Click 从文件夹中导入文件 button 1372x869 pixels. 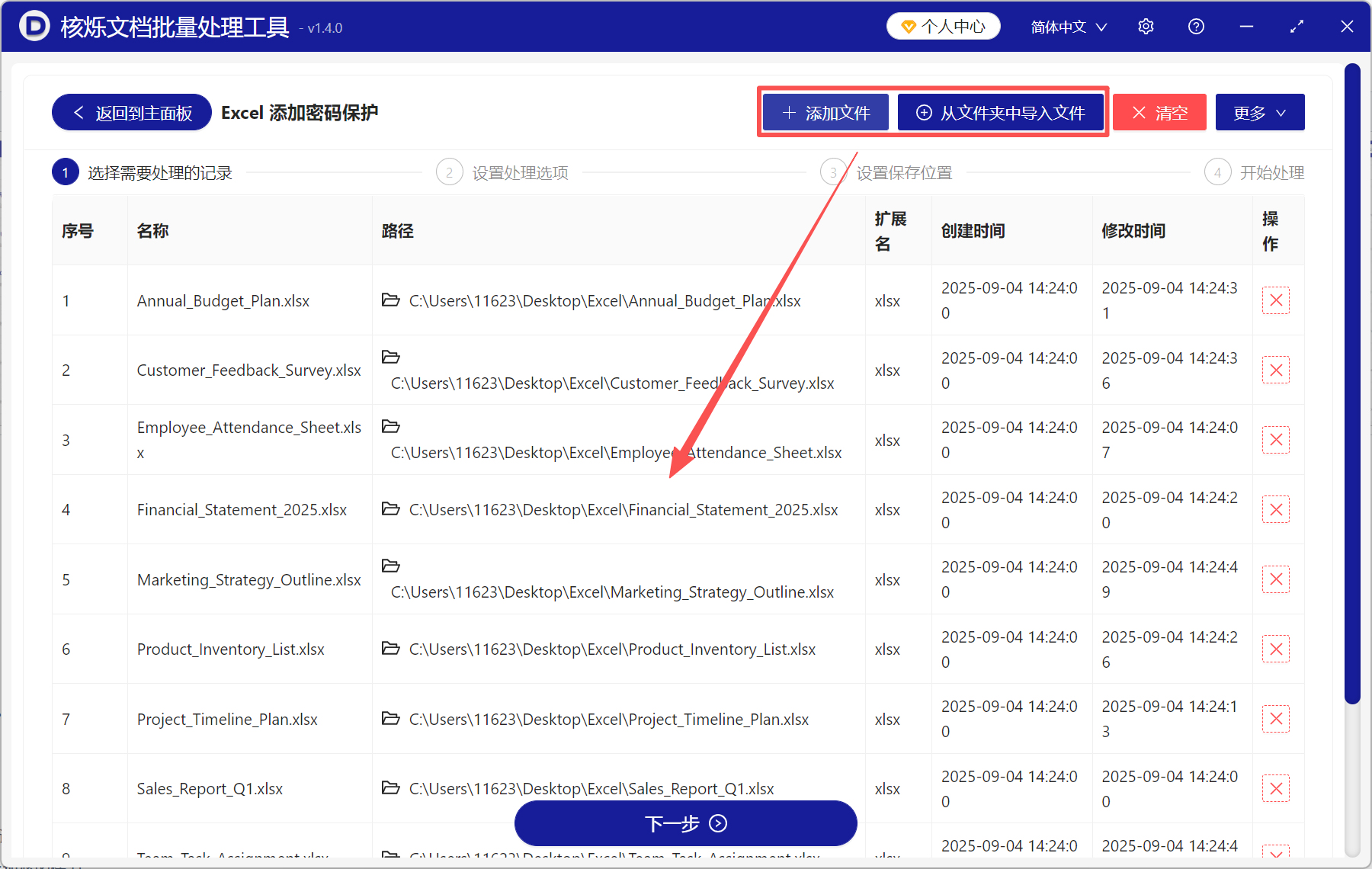point(1001,112)
